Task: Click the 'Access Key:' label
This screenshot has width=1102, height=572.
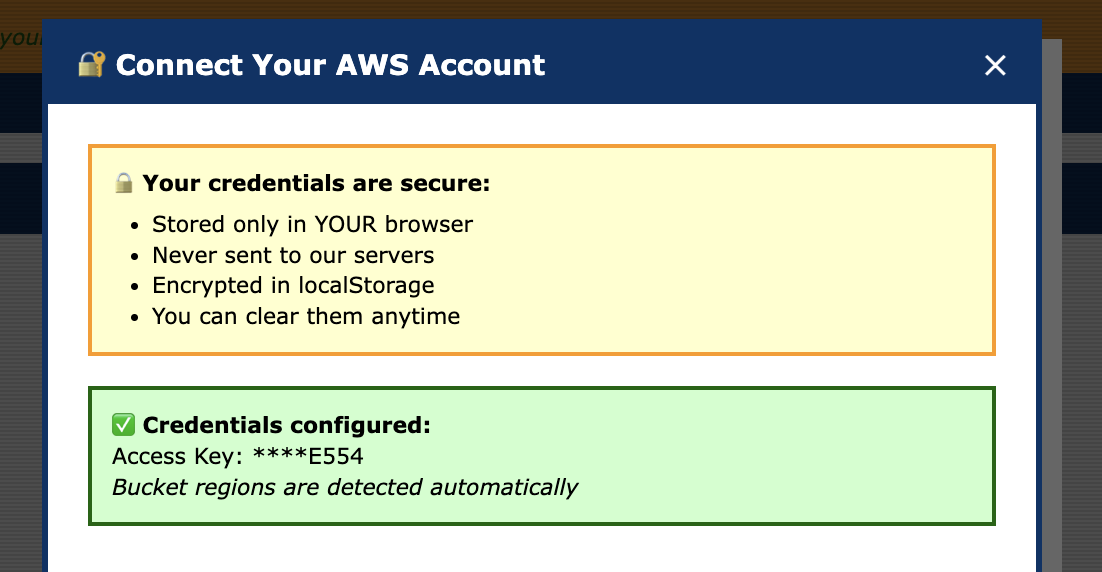Action: pos(178,457)
